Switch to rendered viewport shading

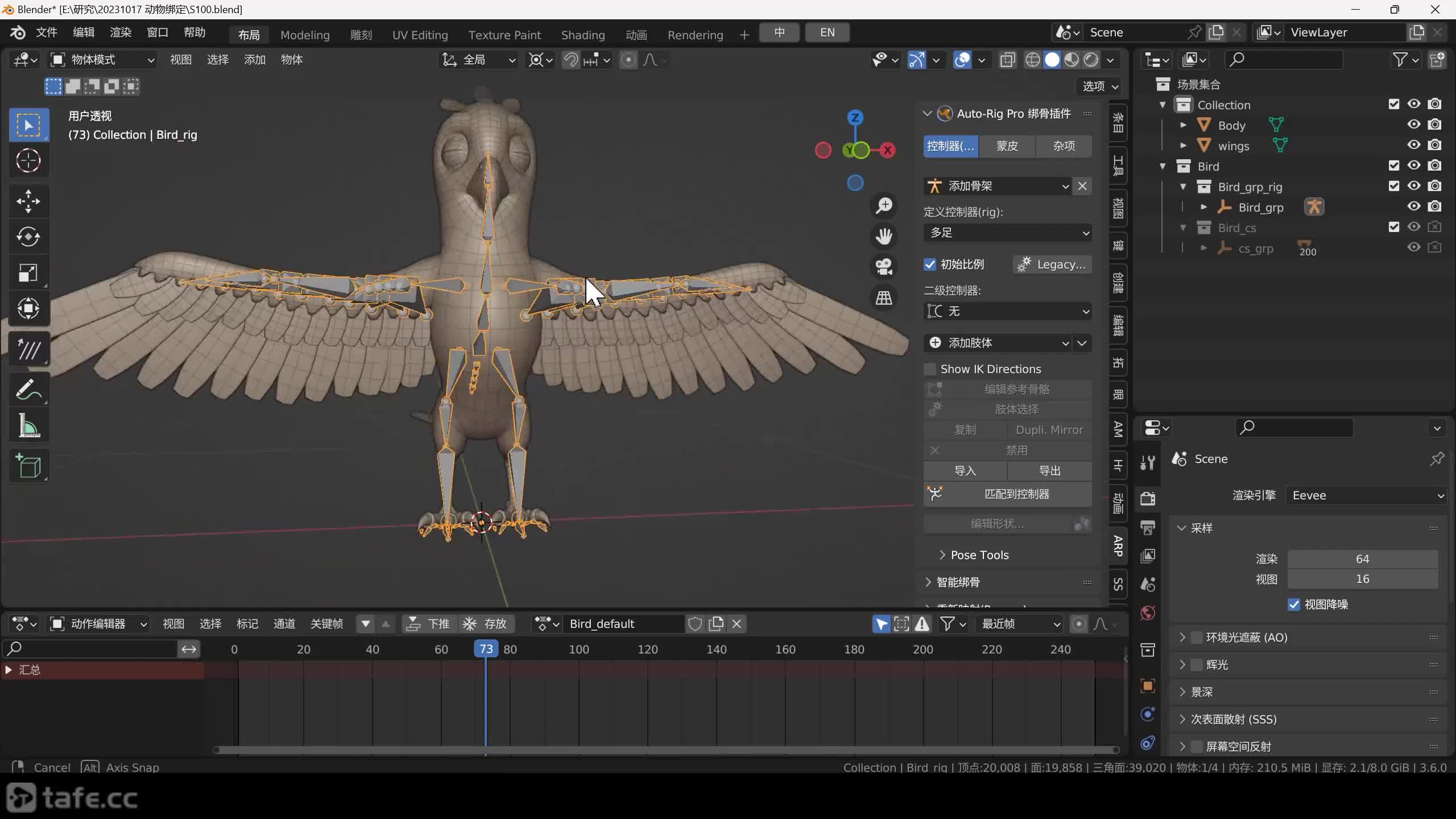(x=1091, y=60)
